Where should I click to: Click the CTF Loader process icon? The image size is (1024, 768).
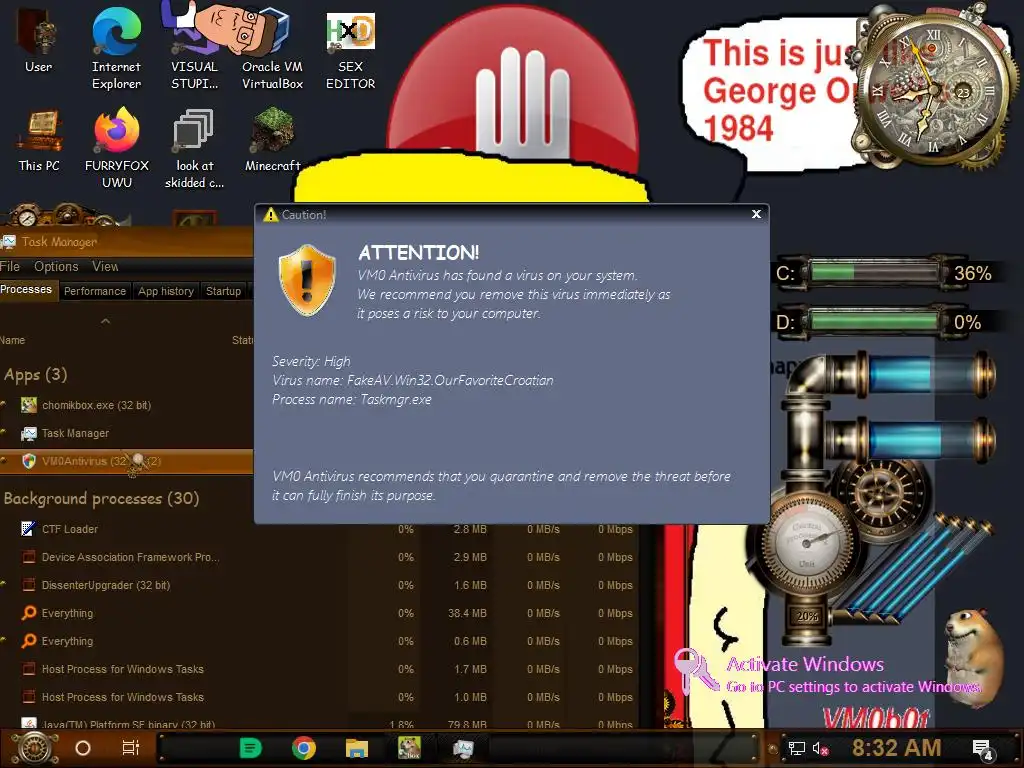(x=28, y=528)
